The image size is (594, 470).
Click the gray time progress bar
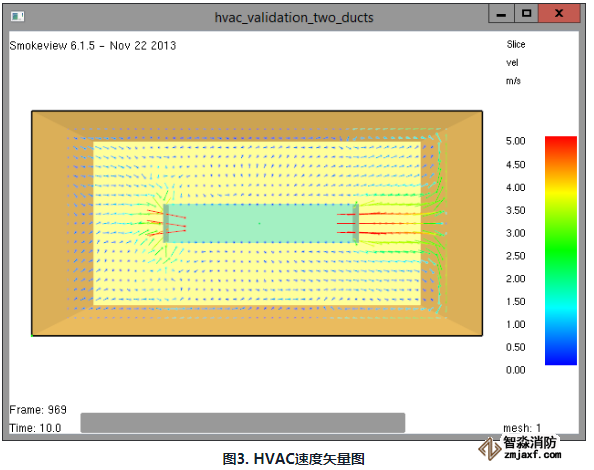tap(242, 423)
